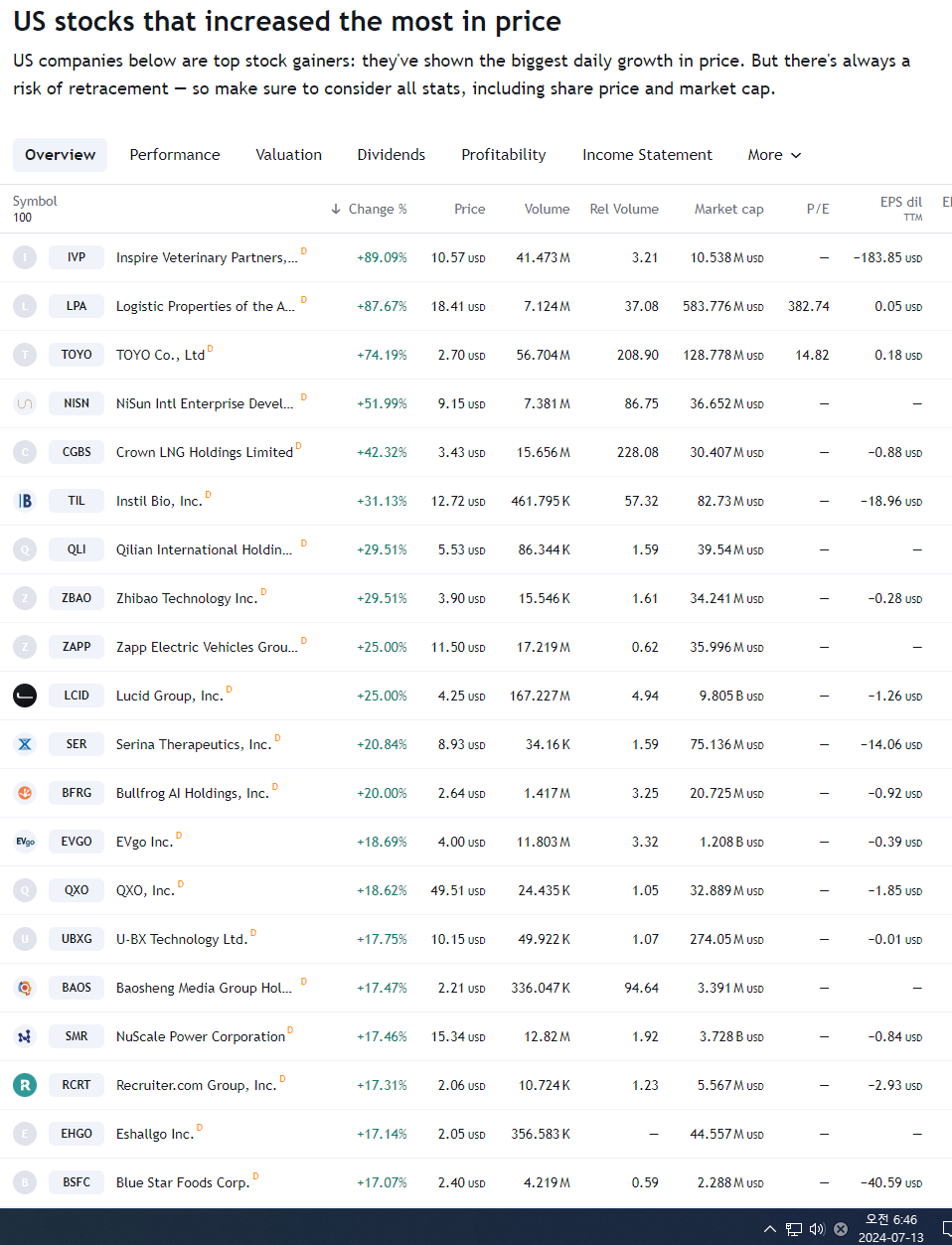Open Recruiter.com Group, Inc. link
Screen dimensions: 952x1245
[196, 1085]
